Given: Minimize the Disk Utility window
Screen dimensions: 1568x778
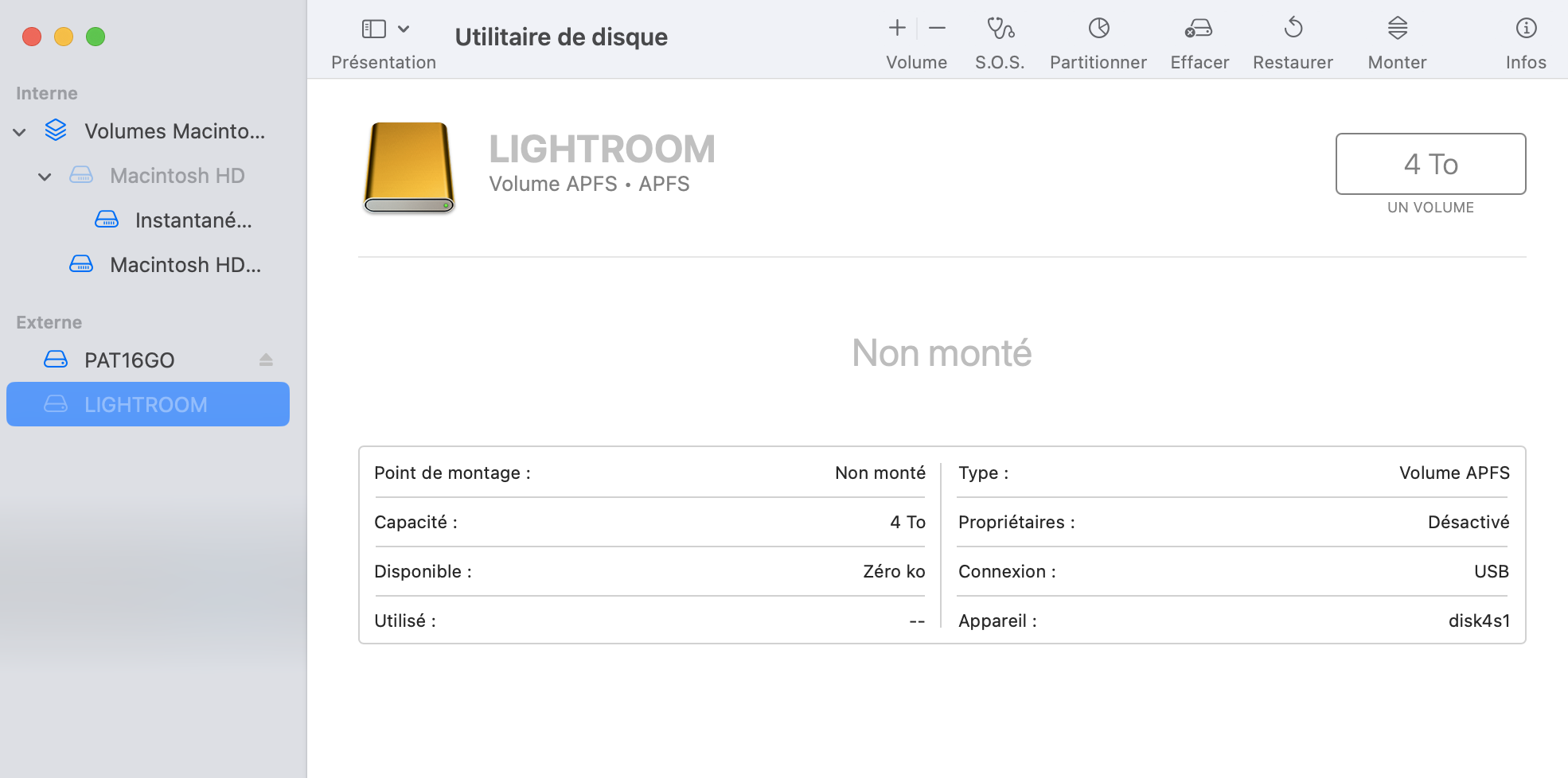Looking at the screenshot, I should pyautogui.click(x=64, y=37).
